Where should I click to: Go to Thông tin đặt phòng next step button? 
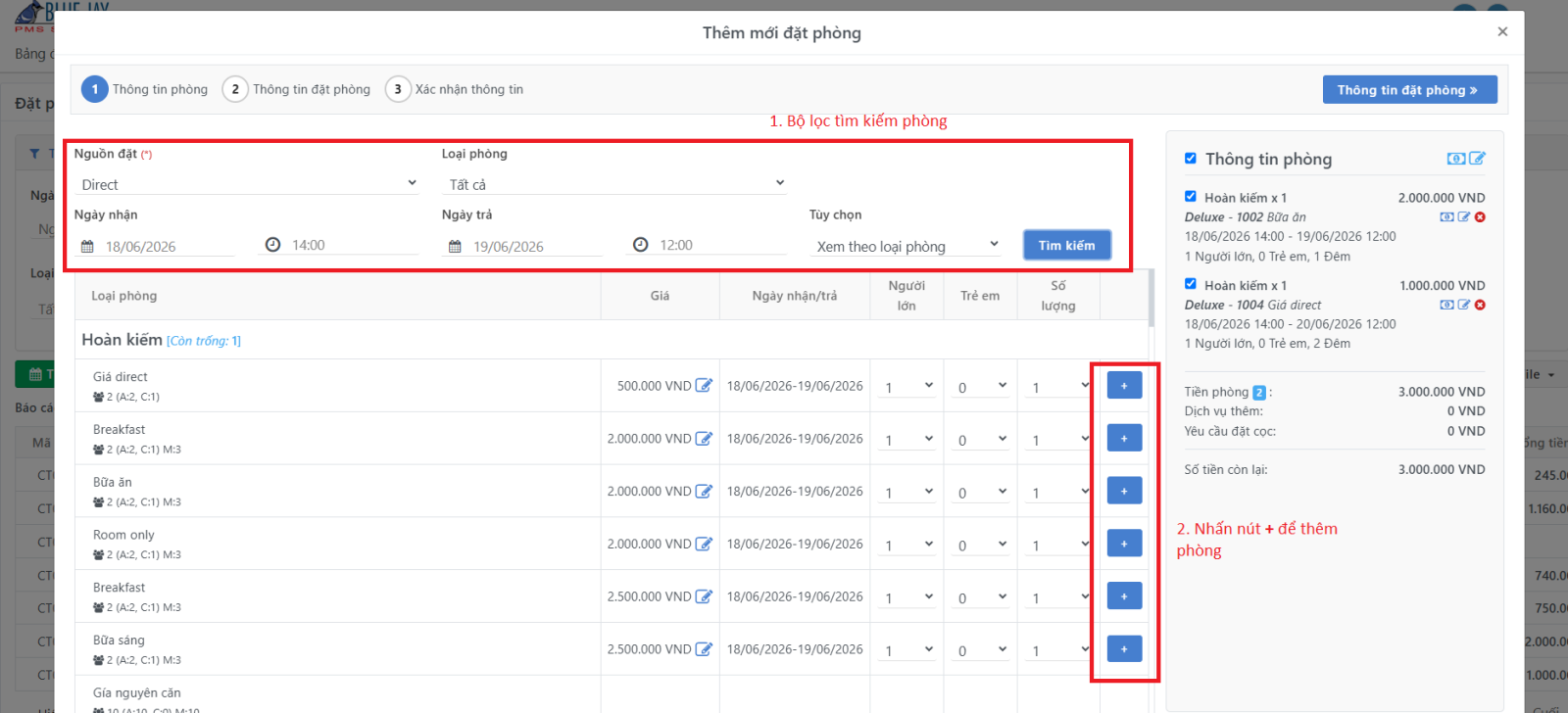tap(1409, 90)
